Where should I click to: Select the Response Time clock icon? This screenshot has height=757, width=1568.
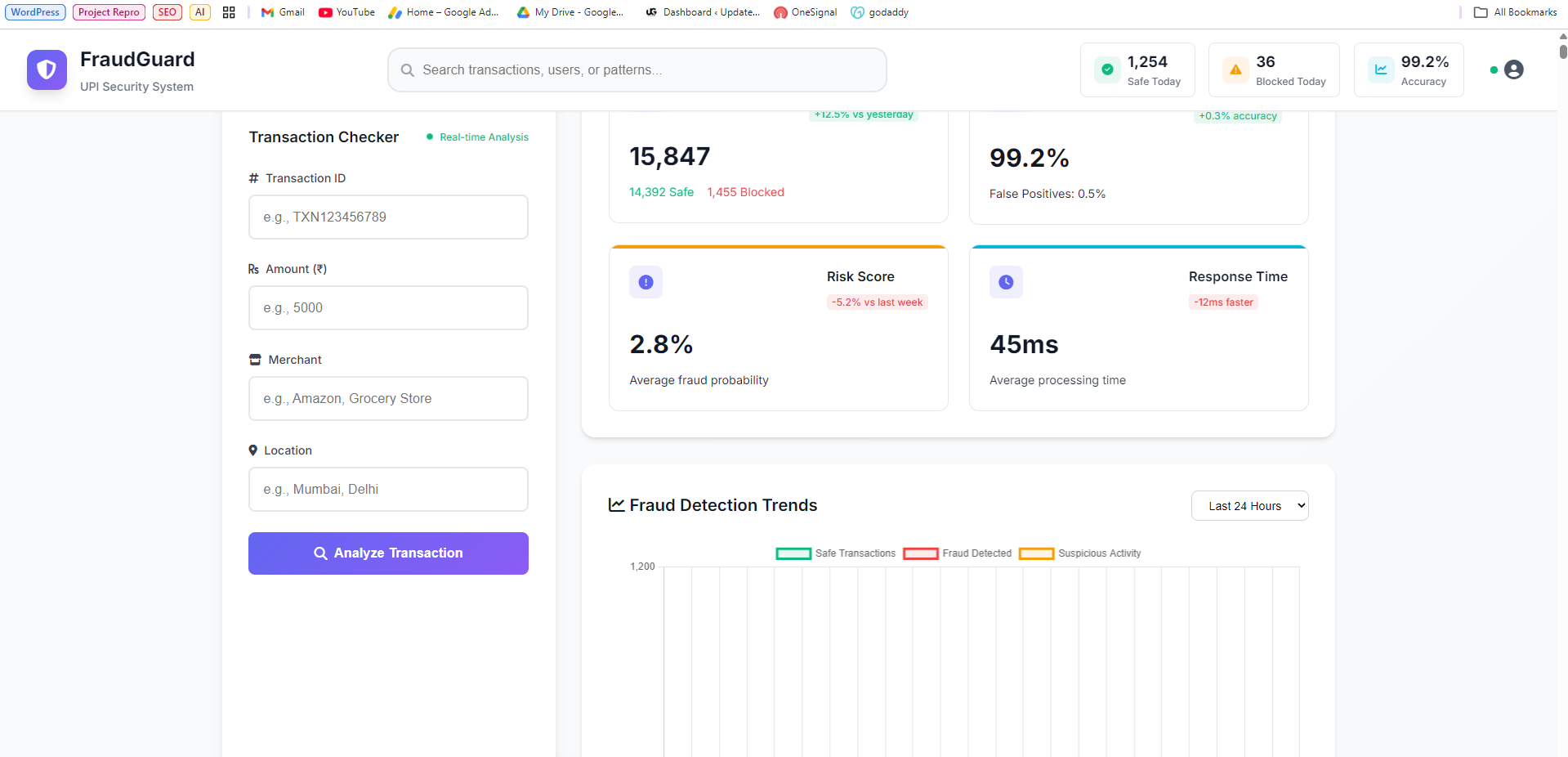1006,282
